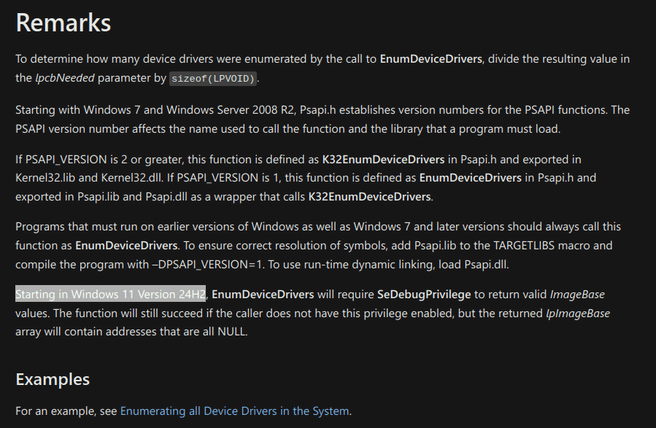Click K32EnumDeviceDrivers after 'PSAPI_VERSION is 2'
Viewport: 656px width, 428px height.
383,159
